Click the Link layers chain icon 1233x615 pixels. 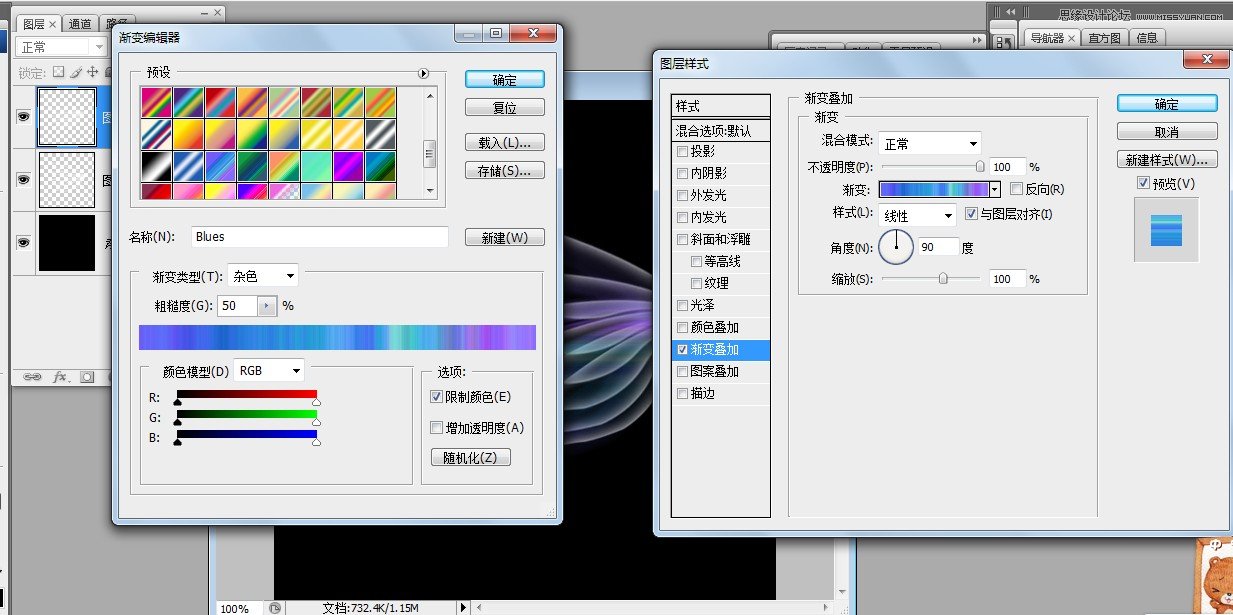coord(33,378)
